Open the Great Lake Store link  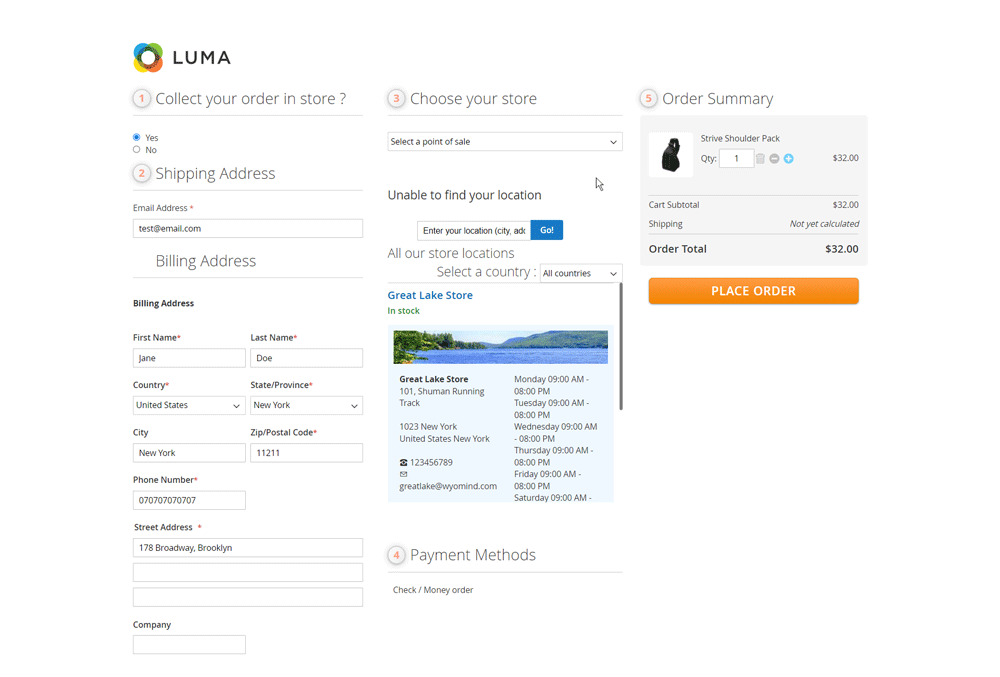click(x=430, y=295)
